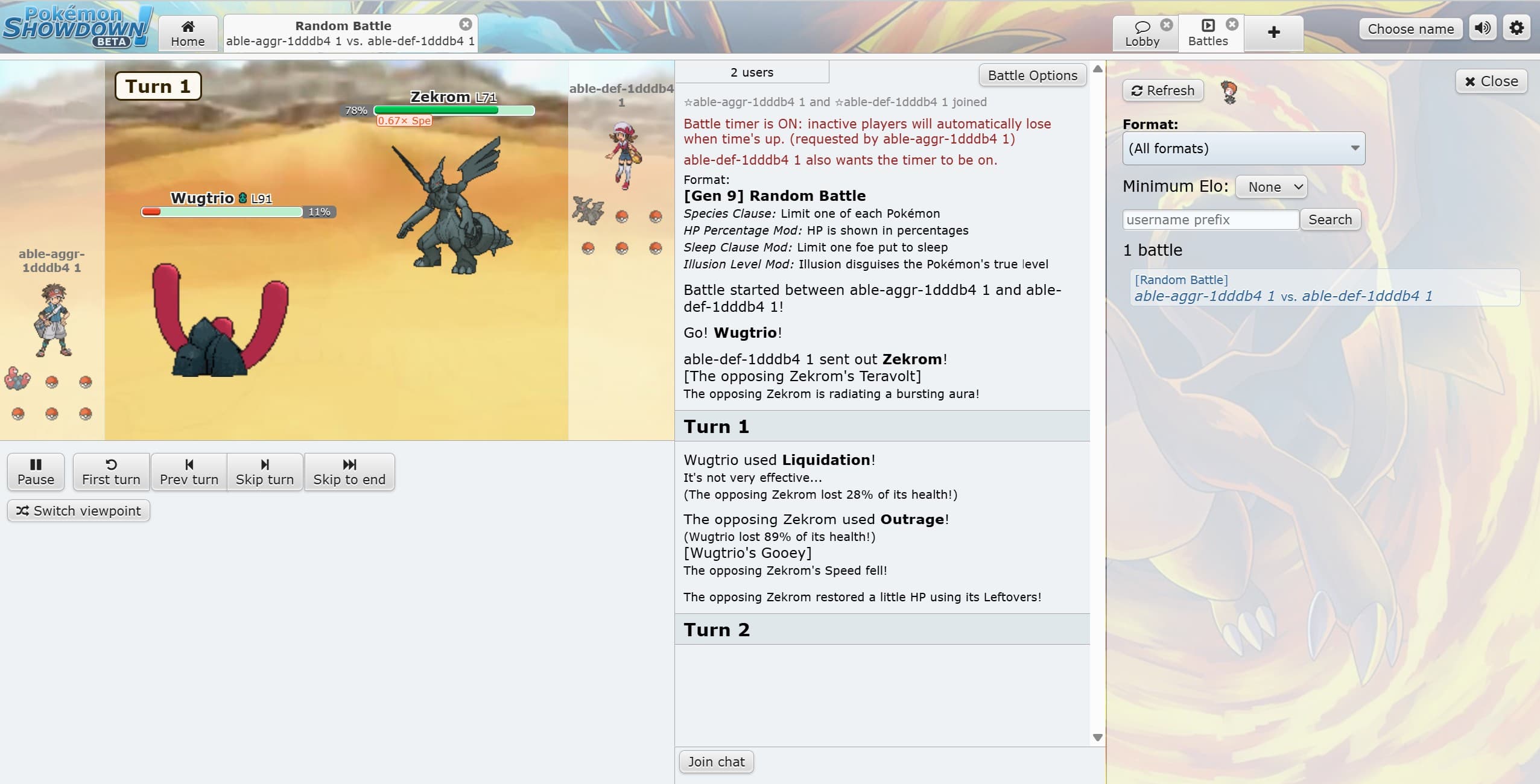1540x784 pixels.
Task: Click the Pokémon Showdown logo
Action: click(x=76, y=27)
